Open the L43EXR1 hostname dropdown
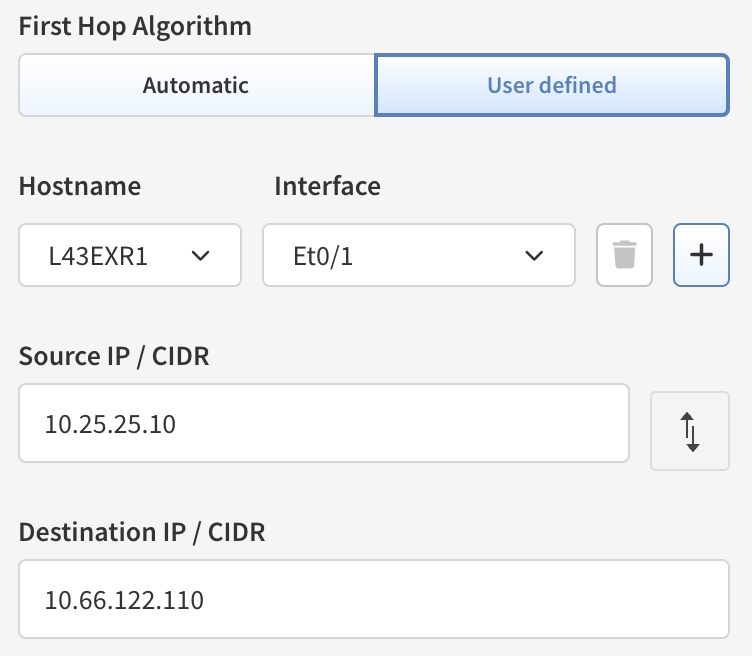 click(x=130, y=255)
